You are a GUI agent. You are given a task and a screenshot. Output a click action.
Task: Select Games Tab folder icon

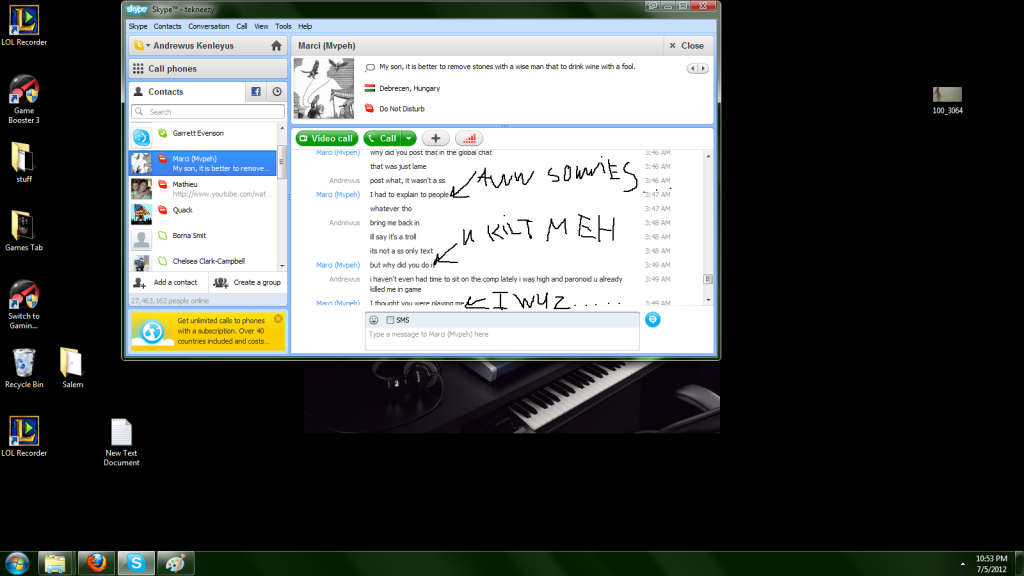tap(24, 231)
